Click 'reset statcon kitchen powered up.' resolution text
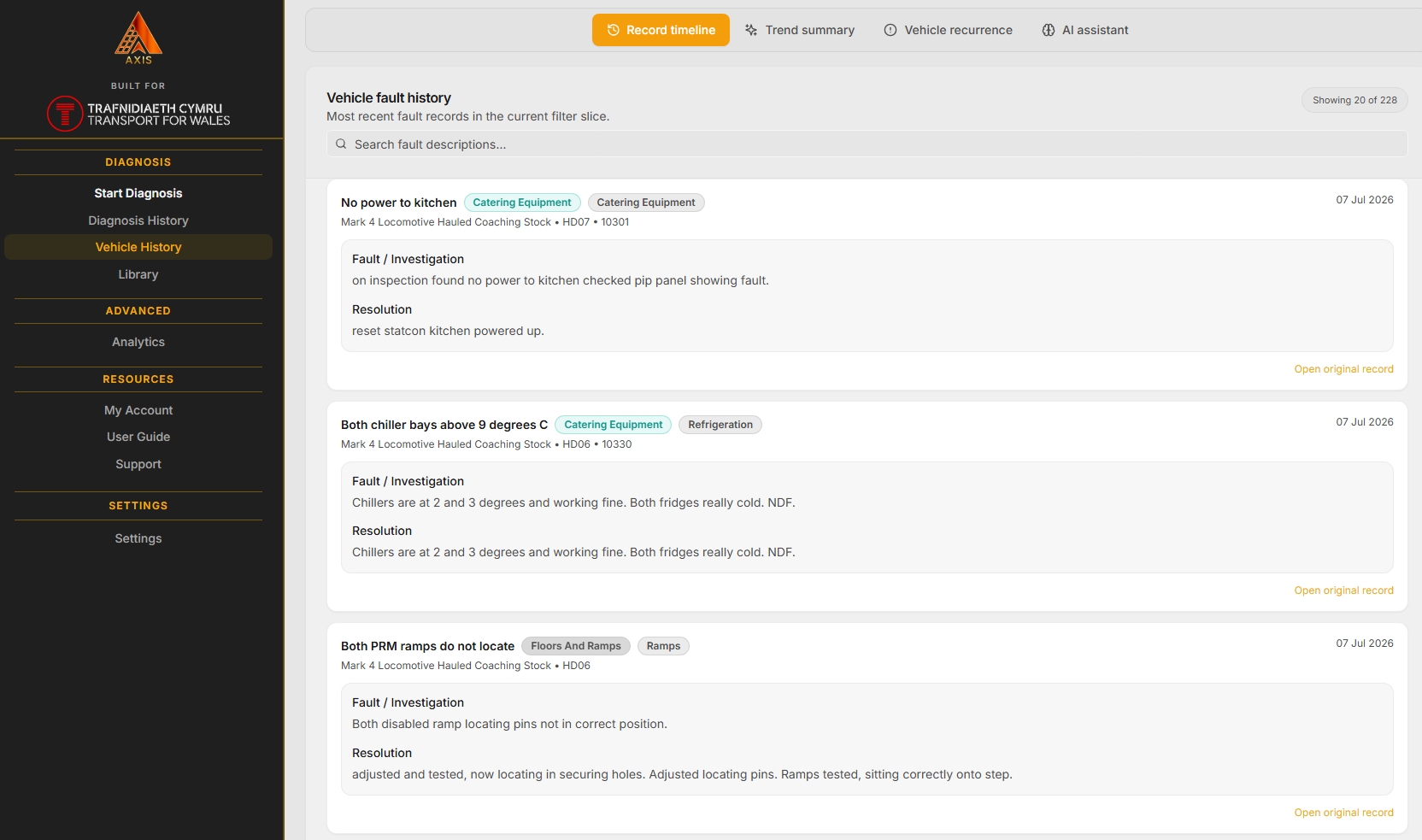The width and height of the screenshot is (1422, 840). point(448,331)
